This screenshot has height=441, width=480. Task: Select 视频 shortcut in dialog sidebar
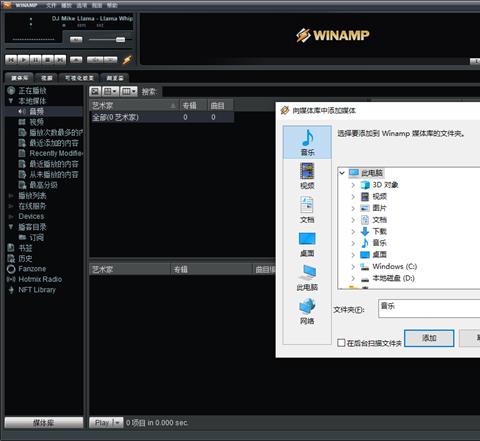307,176
